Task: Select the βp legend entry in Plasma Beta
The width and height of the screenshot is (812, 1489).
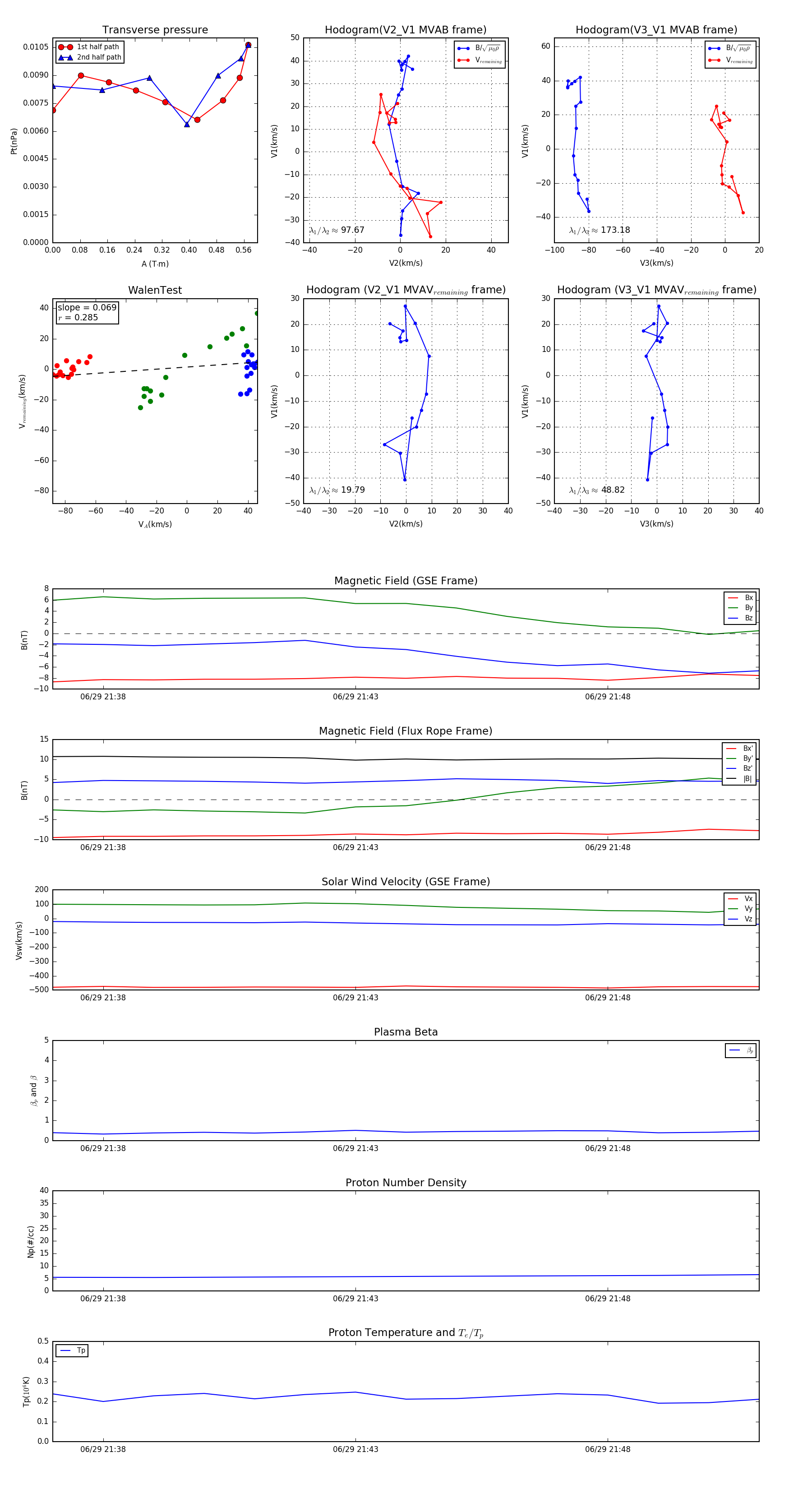Action: click(741, 1050)
